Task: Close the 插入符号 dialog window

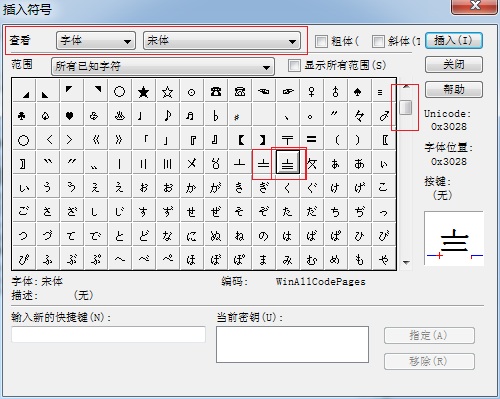Action: [x=475, y=6]
